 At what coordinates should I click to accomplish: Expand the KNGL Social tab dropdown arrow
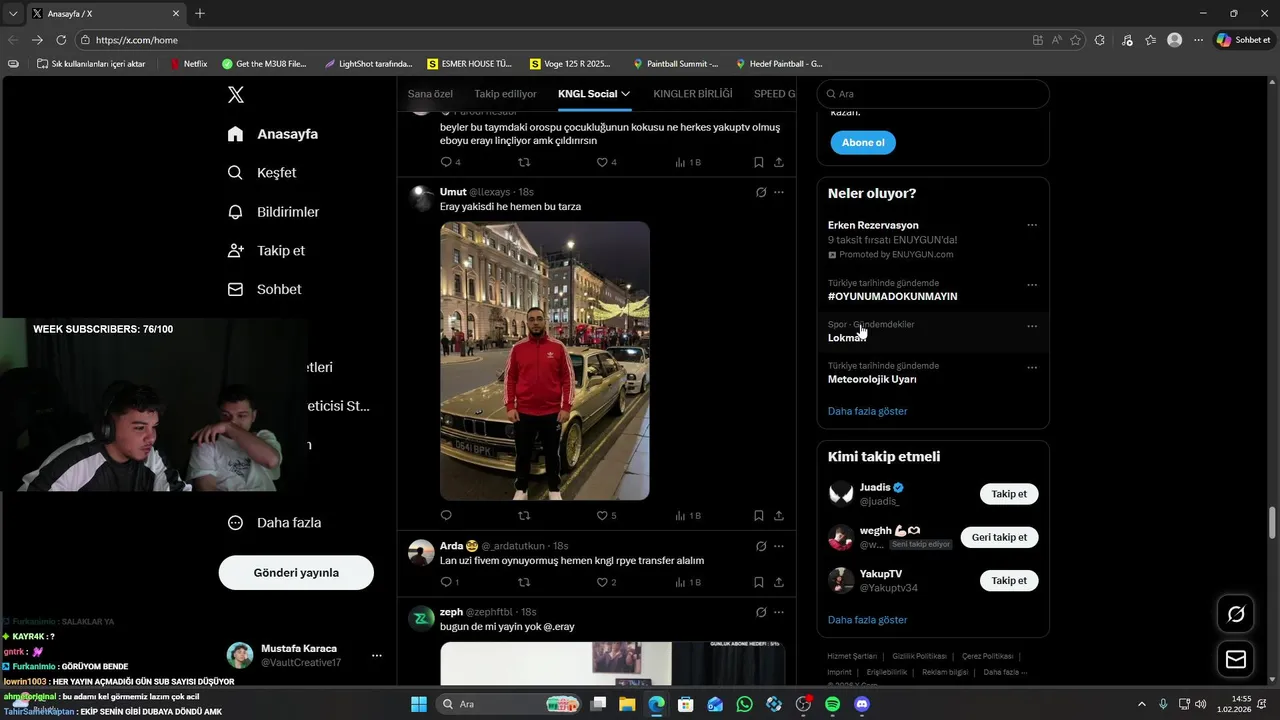coord(626,94)
